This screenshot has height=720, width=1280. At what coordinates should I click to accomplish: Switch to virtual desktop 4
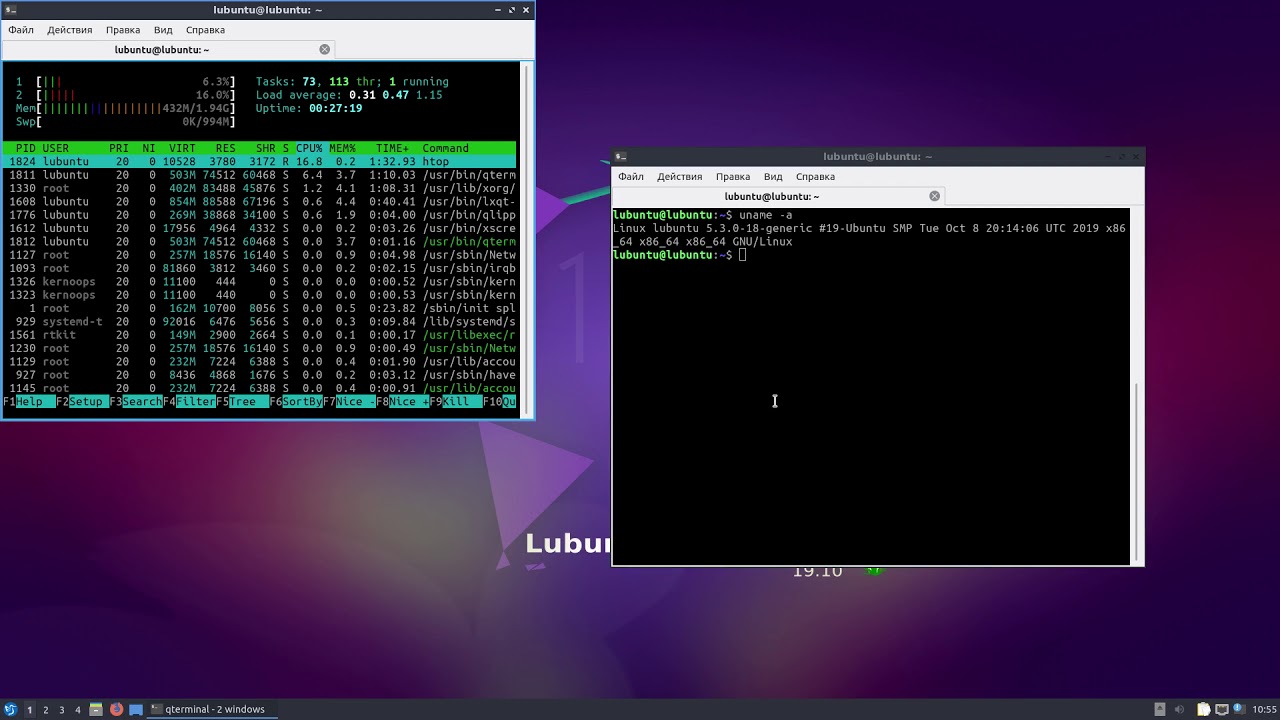77,709
